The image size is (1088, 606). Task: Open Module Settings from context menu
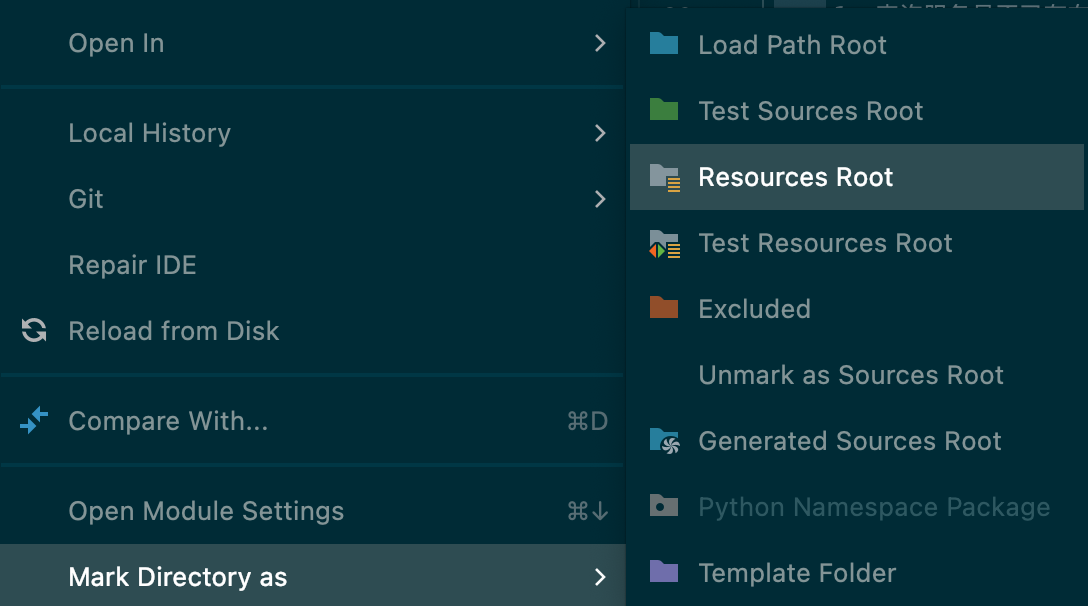coord(206,511)
